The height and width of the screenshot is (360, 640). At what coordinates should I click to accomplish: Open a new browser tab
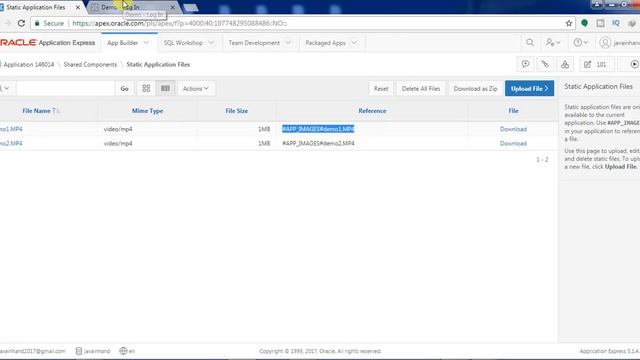point(191,7)
